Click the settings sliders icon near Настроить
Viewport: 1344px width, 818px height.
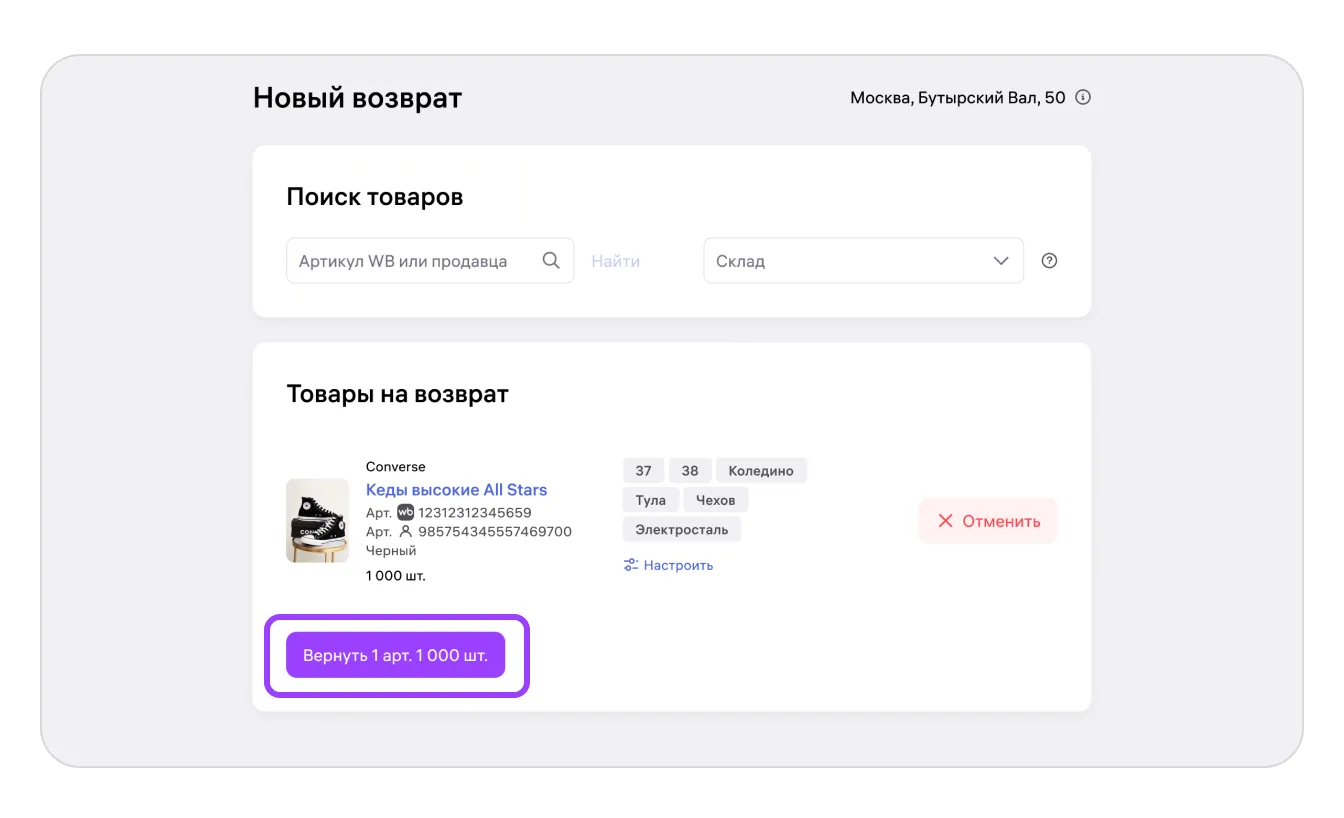pos(631,565)
